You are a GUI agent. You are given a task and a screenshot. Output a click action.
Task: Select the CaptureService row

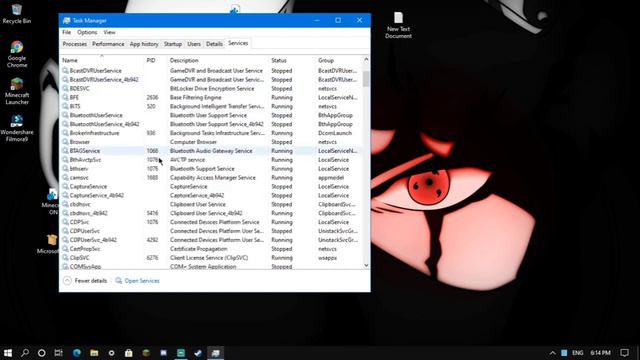pyautogui.click(x=211, y=187)
